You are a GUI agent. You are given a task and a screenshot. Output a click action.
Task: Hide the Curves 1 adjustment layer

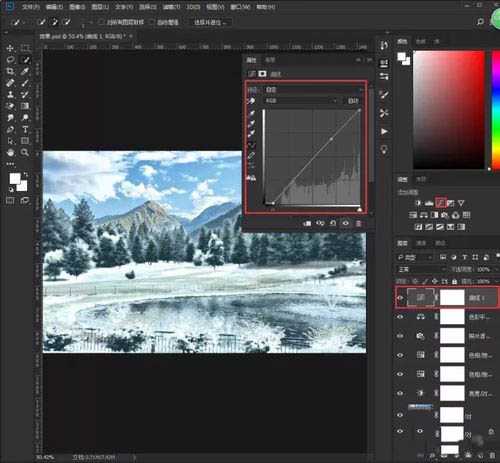tap(400, 298)
